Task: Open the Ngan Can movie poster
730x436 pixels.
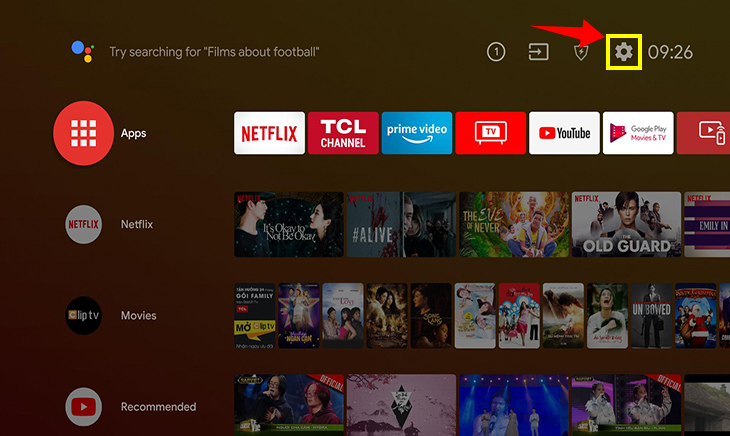Action: [x=298, y=315]
